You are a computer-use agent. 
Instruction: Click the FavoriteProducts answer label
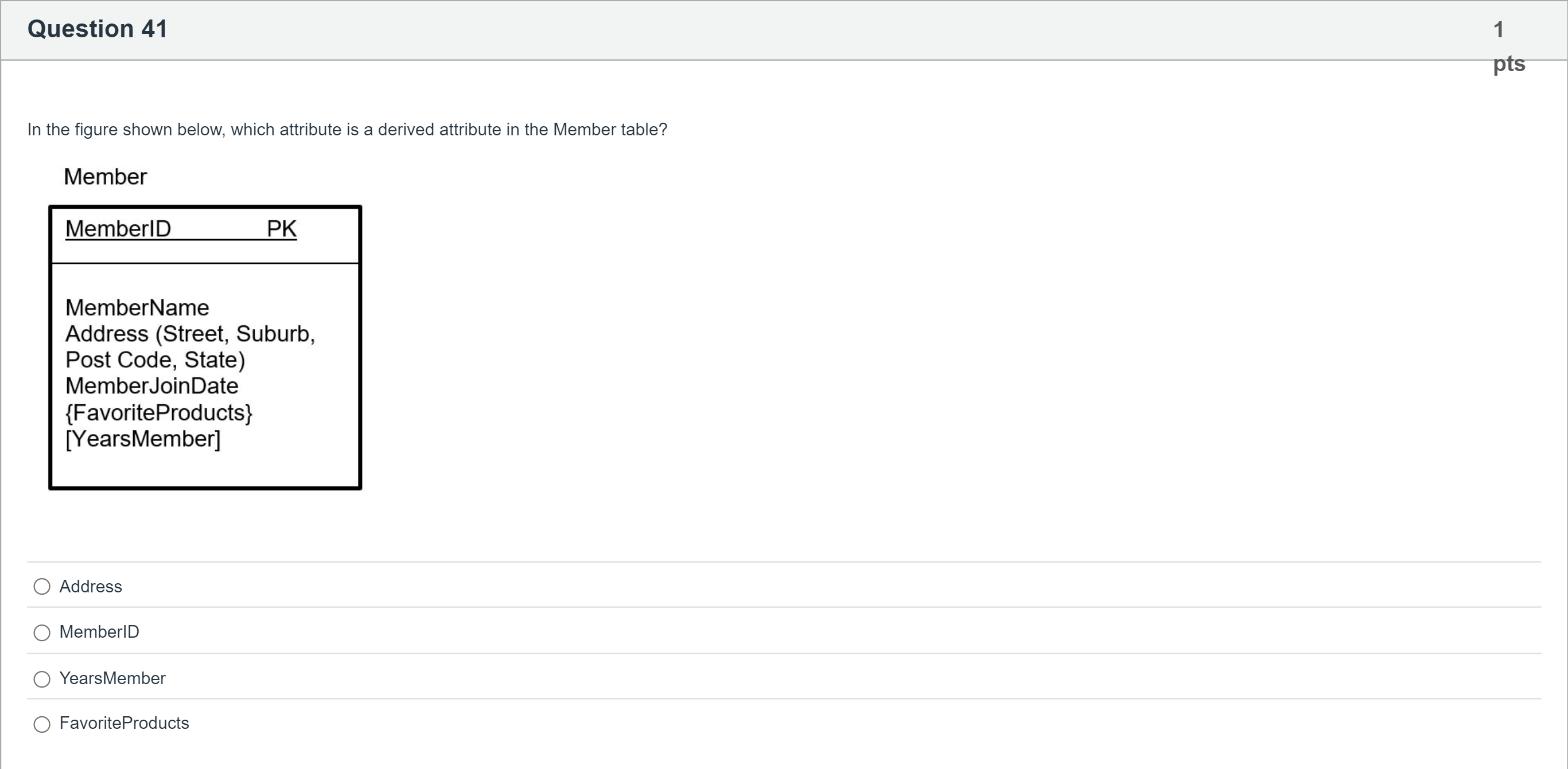click(x=124, y=723)
